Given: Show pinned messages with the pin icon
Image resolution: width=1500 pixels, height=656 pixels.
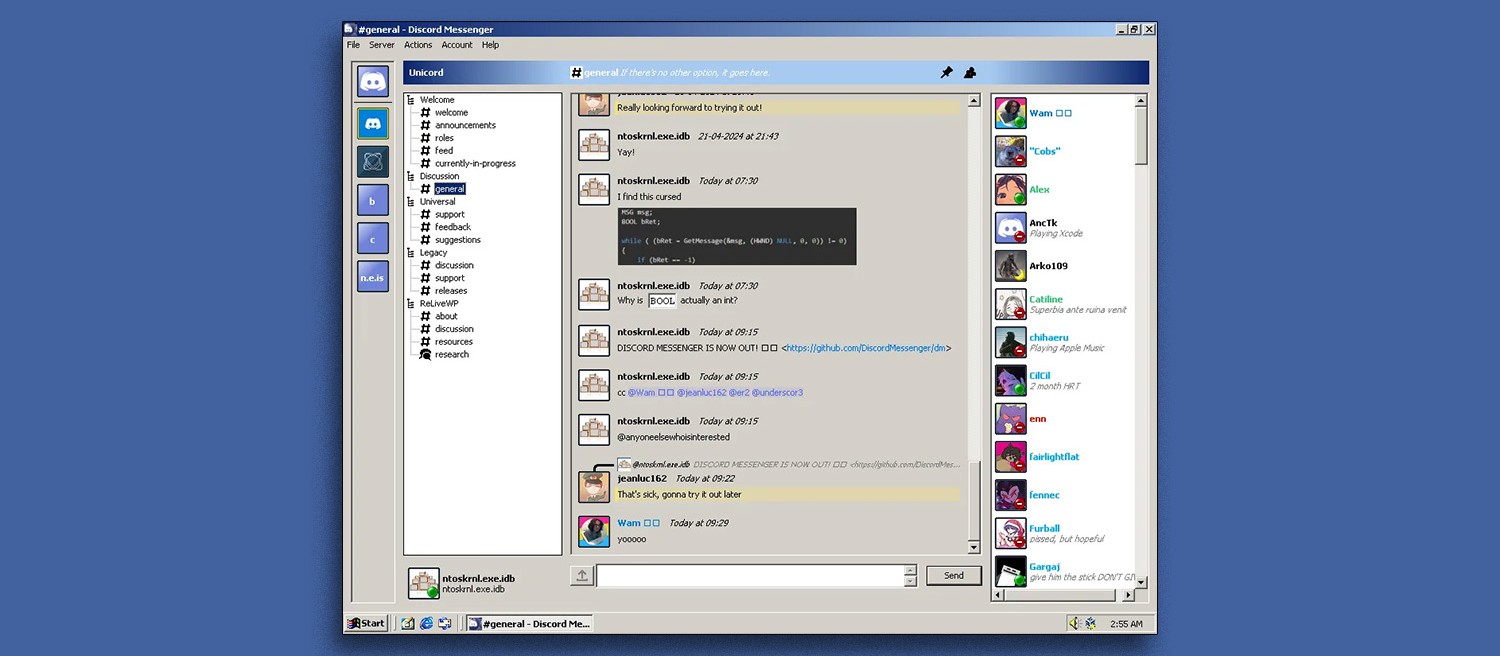Looking at the screenshot, I should tap(946, 73).
